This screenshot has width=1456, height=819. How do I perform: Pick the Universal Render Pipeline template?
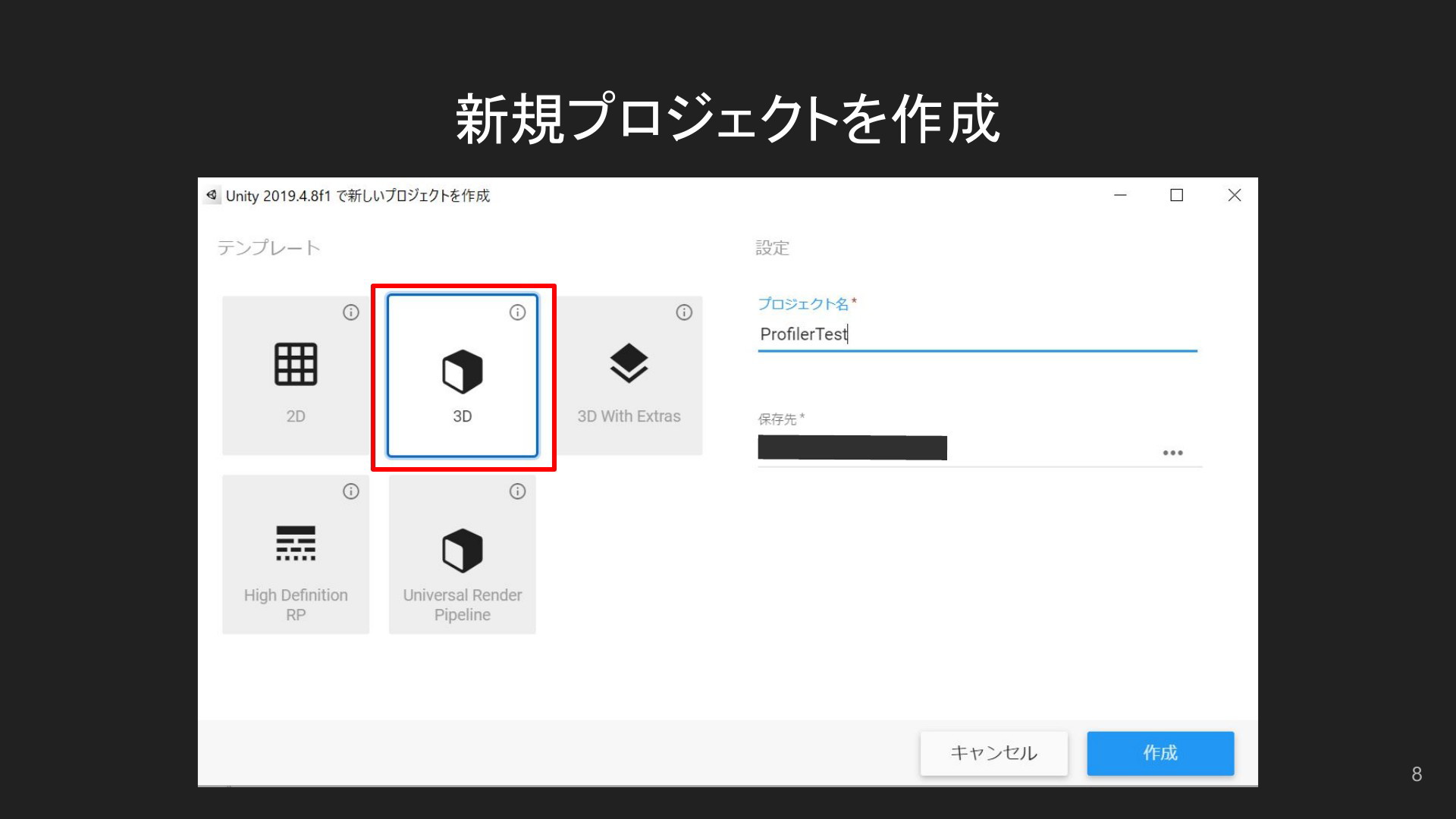[x=463, y=554]
